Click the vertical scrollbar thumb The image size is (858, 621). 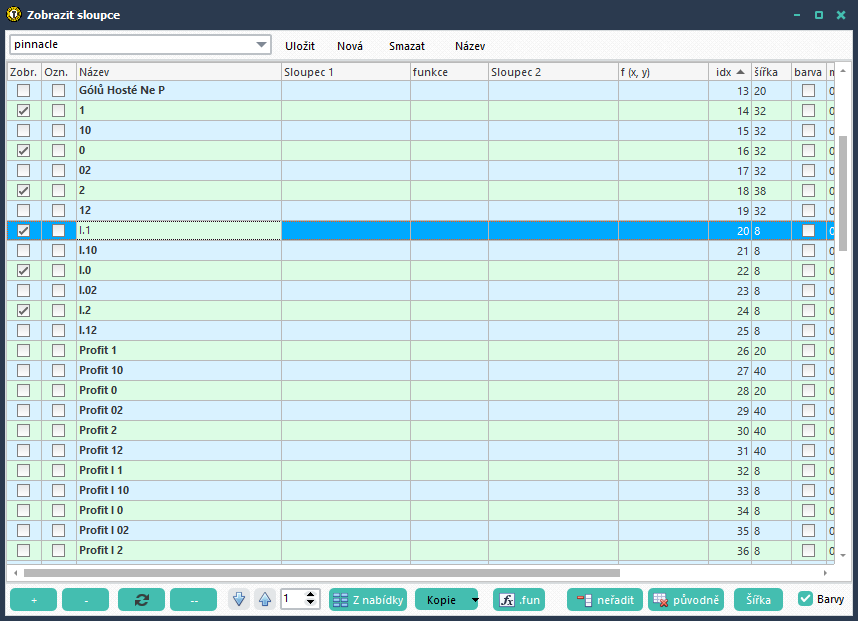843,193
